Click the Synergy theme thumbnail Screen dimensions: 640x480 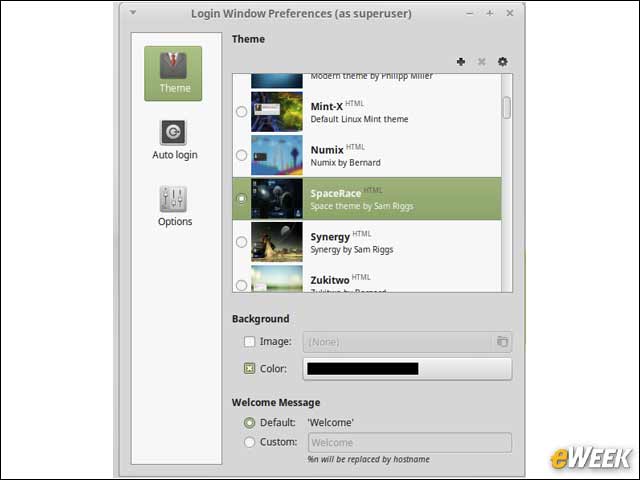(x=277, y=242)
